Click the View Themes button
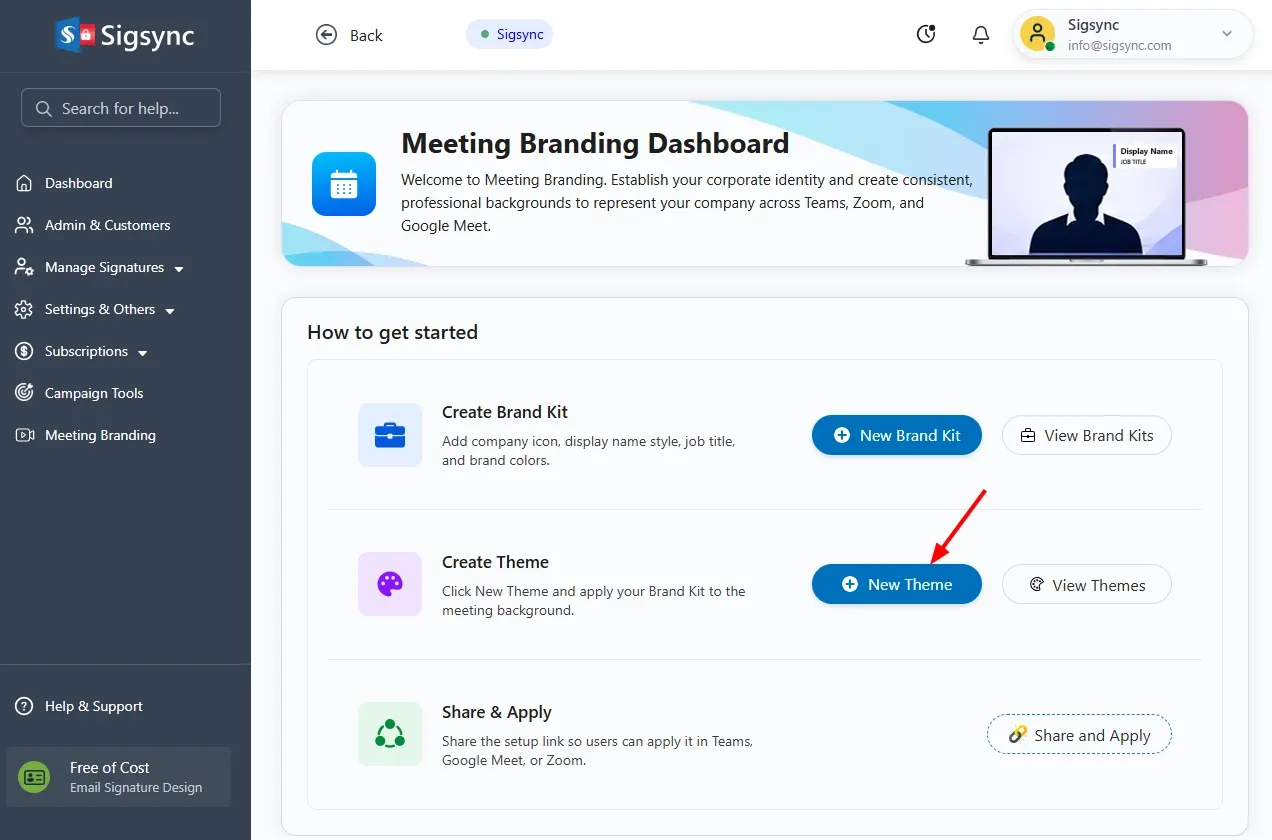Image resolution: width=1272 pixels, height=840 pixels. (1086, 584)
